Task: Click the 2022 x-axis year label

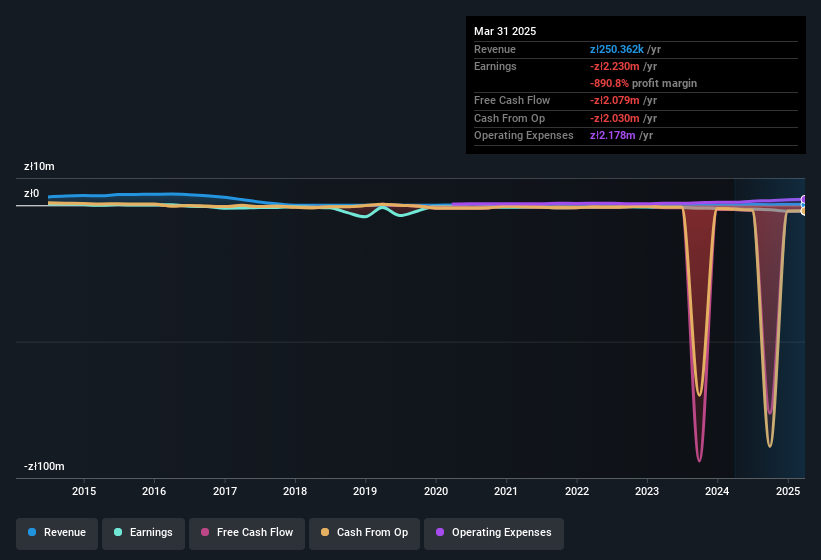Action: [576, 491]
